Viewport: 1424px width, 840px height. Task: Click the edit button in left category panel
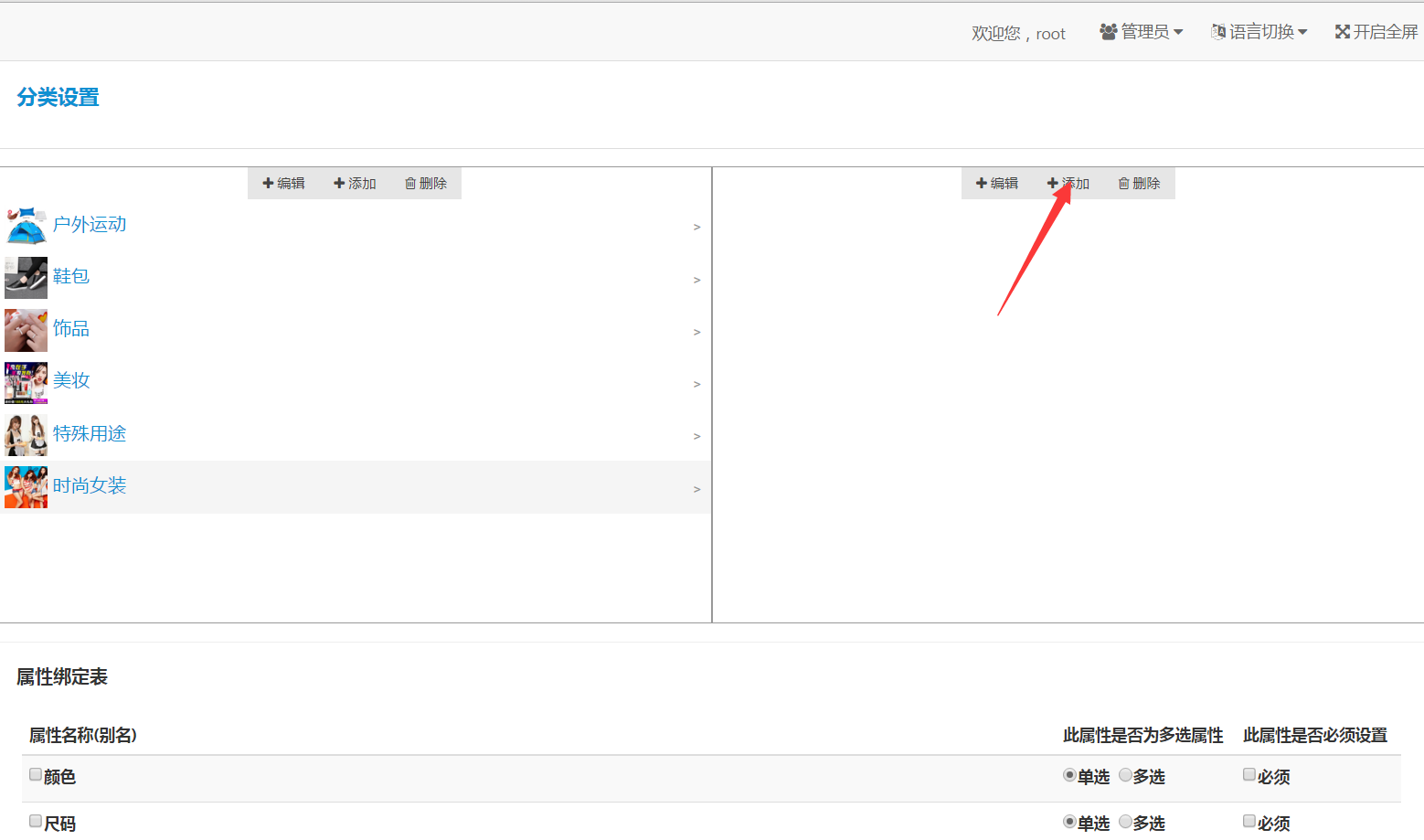[x=283, y=184]
